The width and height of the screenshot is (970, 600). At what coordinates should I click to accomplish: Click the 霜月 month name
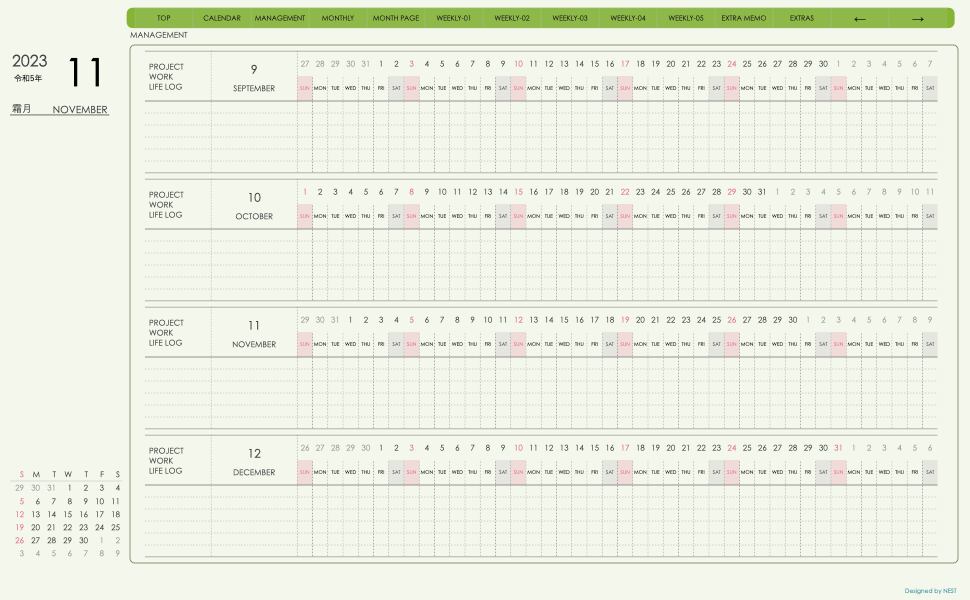(x=21, y=108)
